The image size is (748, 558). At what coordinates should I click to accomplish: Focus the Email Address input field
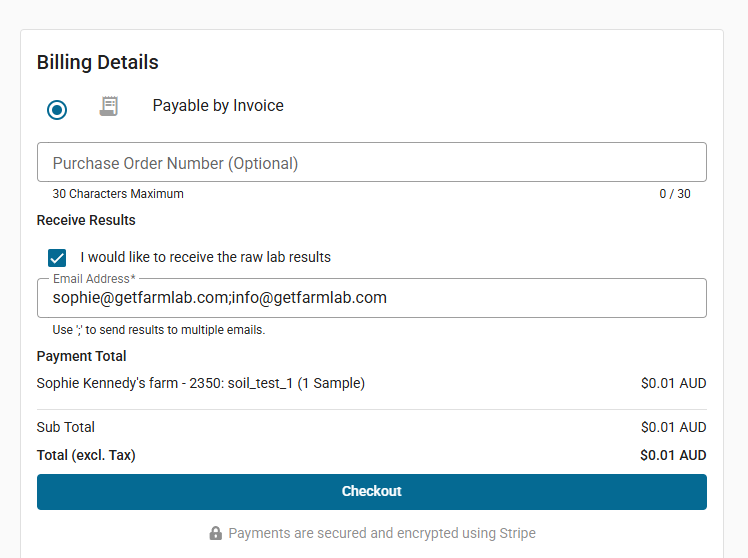(x=371, y=298)
